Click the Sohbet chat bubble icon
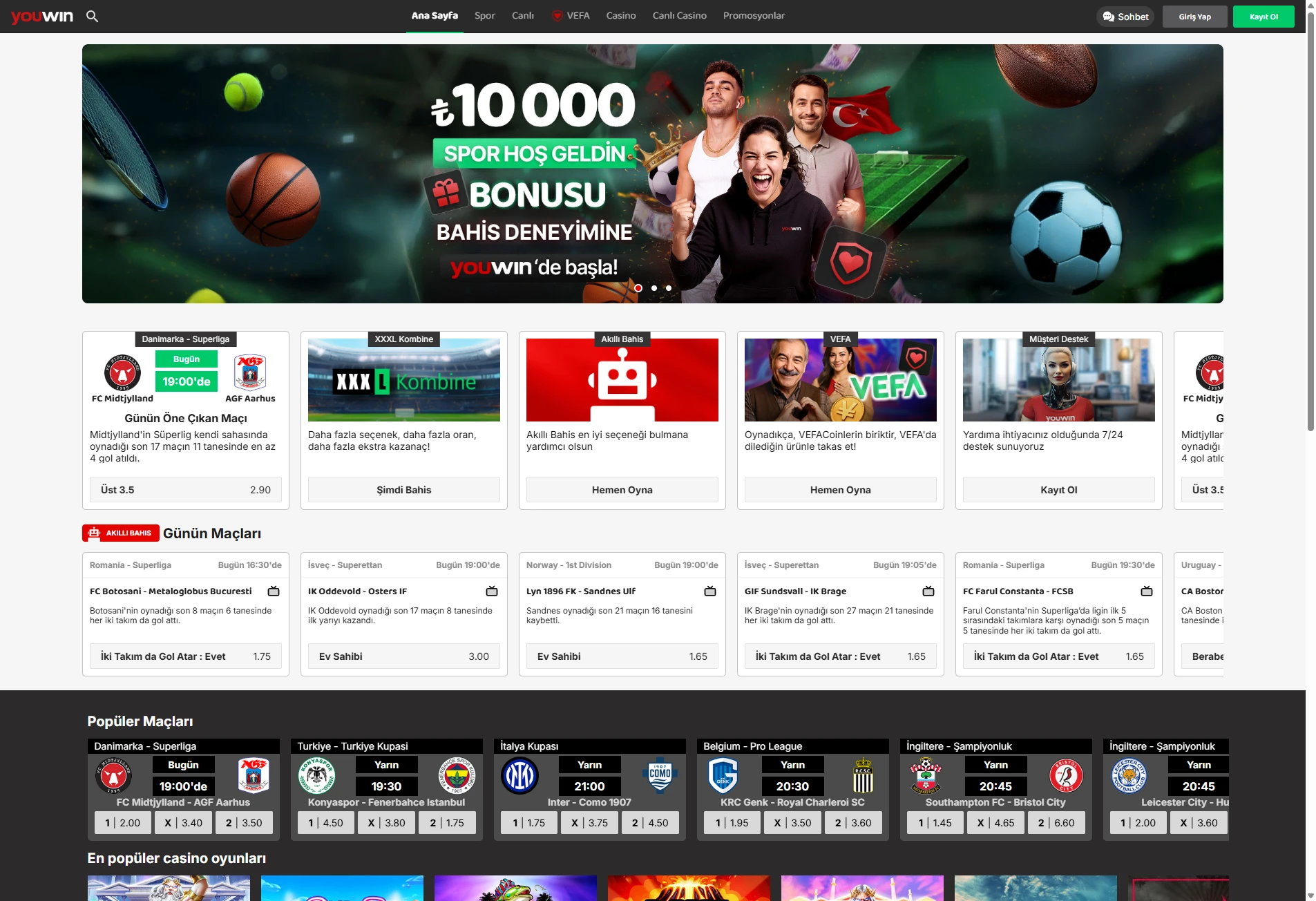The height and width of the screenshot is (901, 1316). coord(1108,17)
